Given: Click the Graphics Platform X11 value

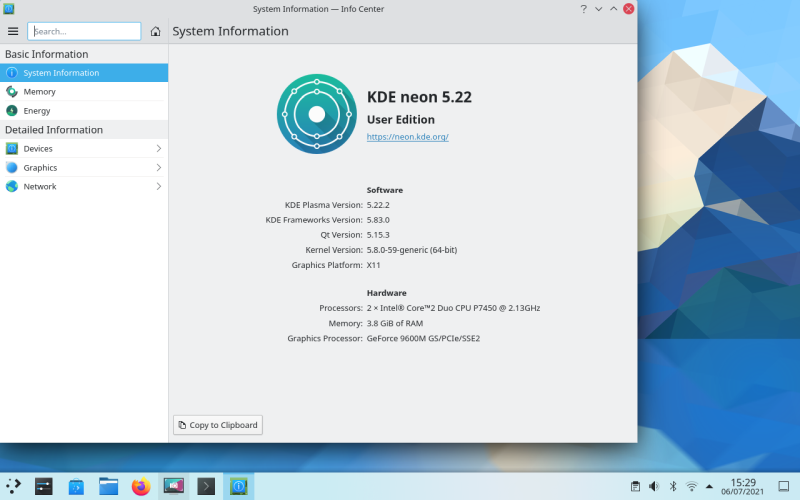Looking at the screenshot, I should click(373, 265).
